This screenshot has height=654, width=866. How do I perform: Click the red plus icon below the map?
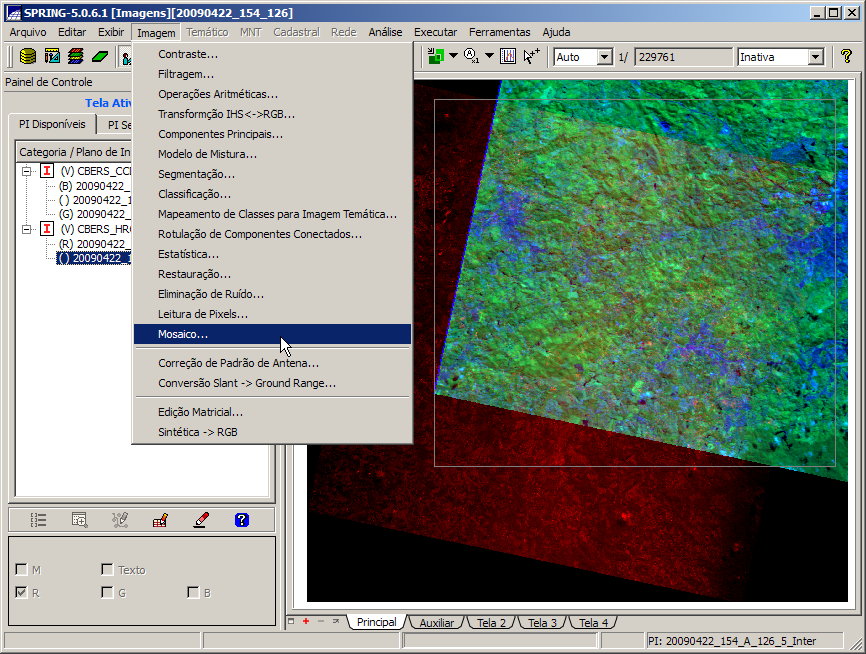[x=306, y=621]
